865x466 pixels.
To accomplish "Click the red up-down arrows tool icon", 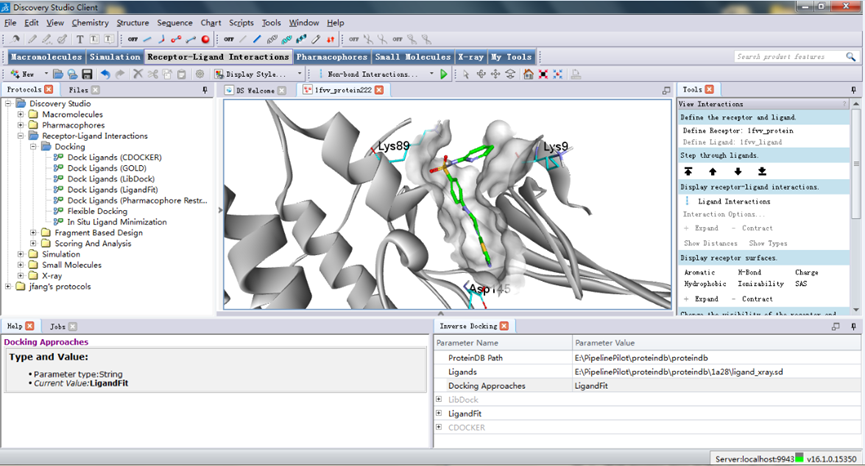I will 330,39.
